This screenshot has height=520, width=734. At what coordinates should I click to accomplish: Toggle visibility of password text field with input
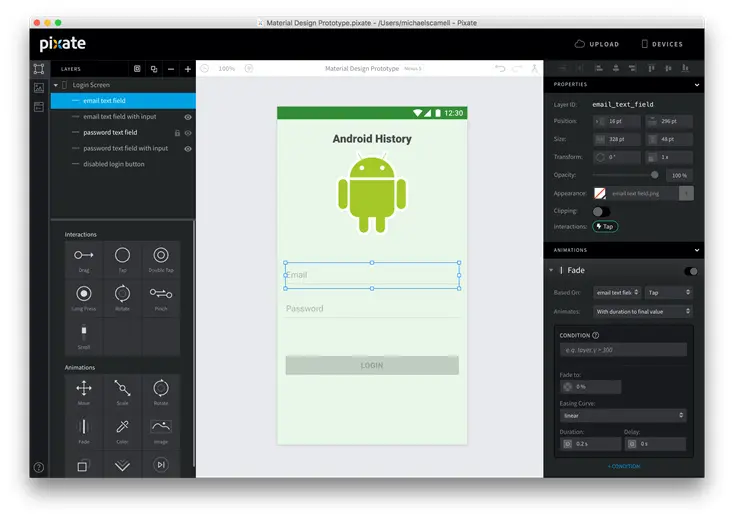(x=188, y=149)
